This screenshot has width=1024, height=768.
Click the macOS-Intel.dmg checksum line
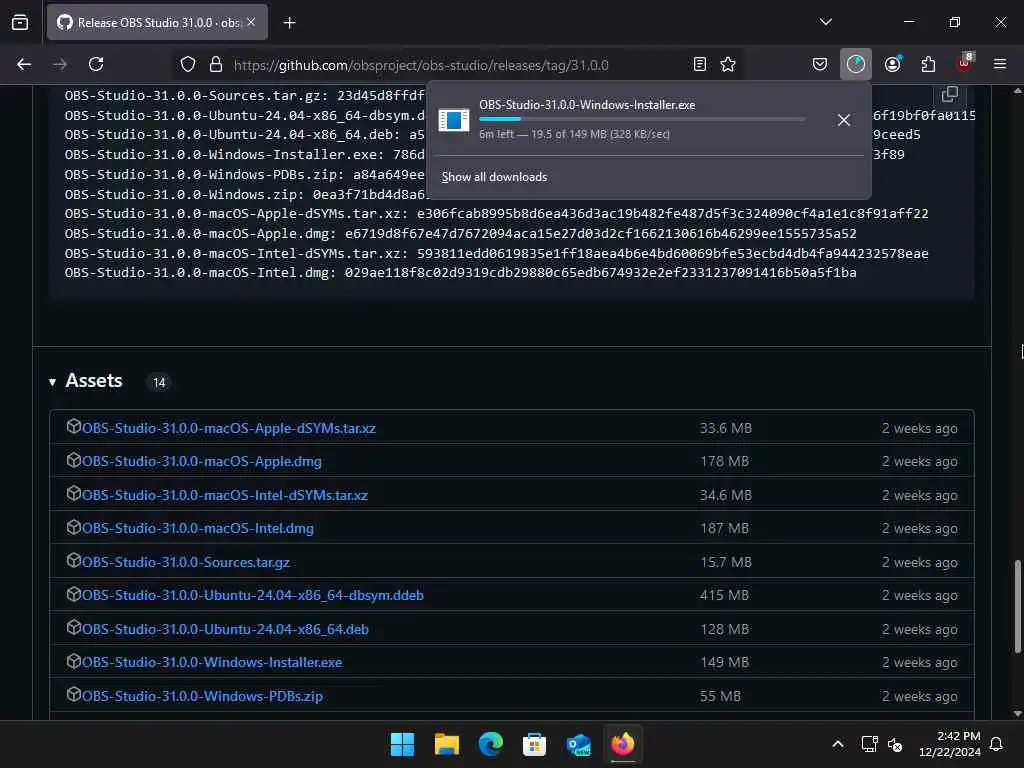pos(460,273)
